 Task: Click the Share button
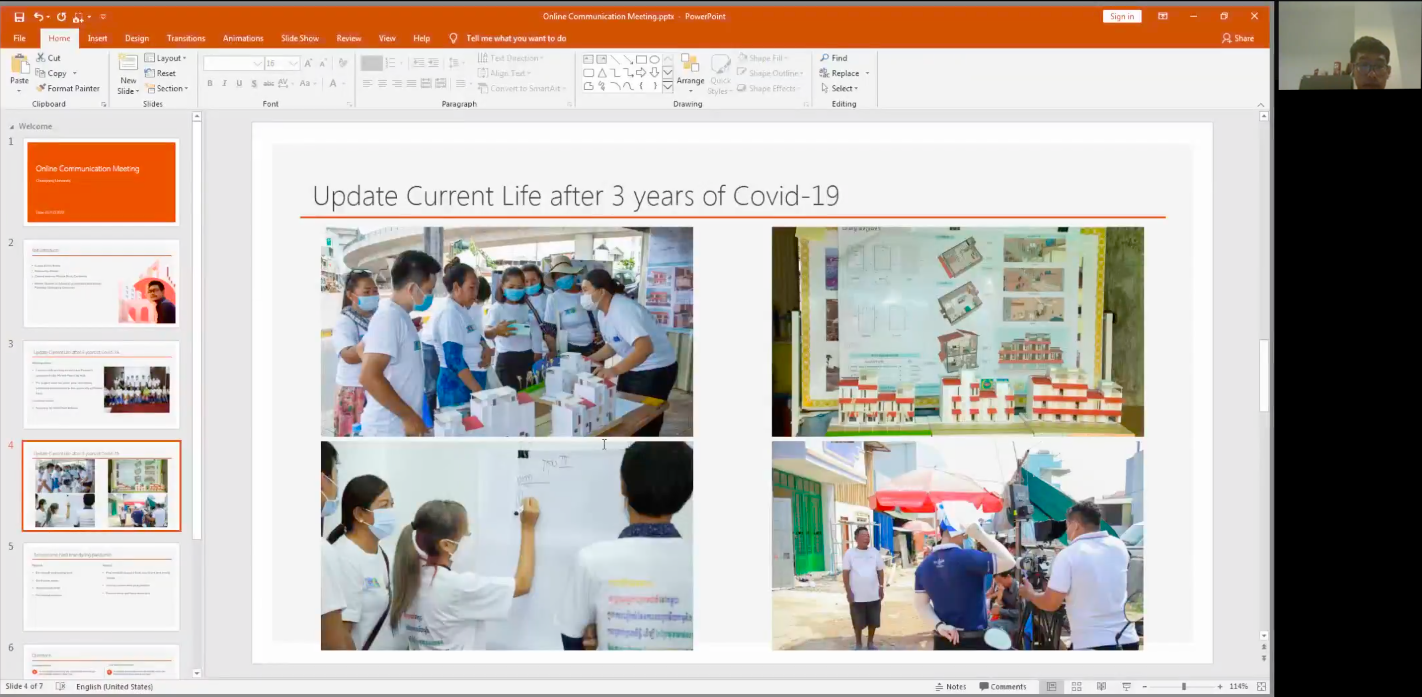coord(1238,38)
